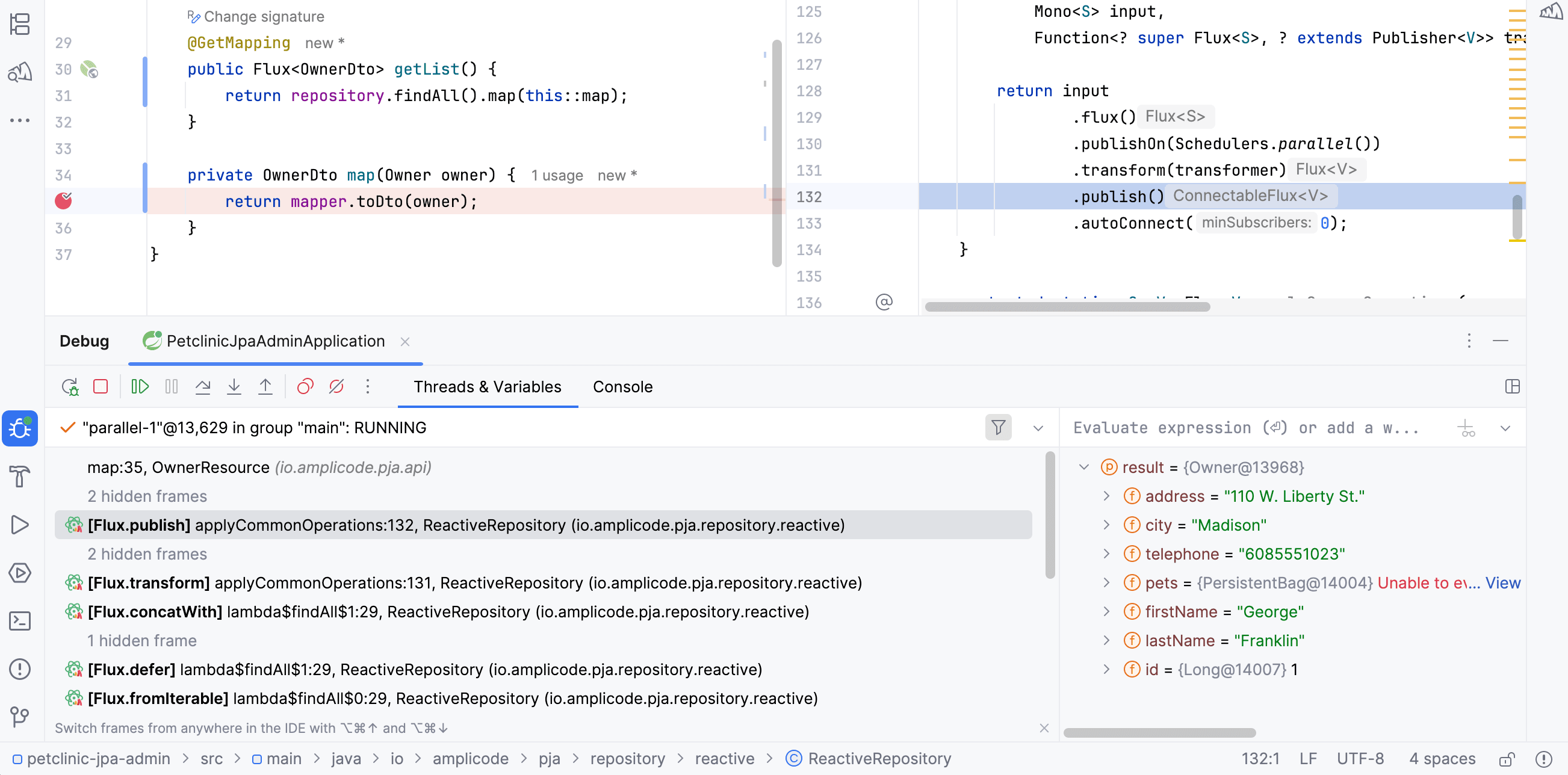
Task: Pause program execution
Action: [x=172, y=387]
